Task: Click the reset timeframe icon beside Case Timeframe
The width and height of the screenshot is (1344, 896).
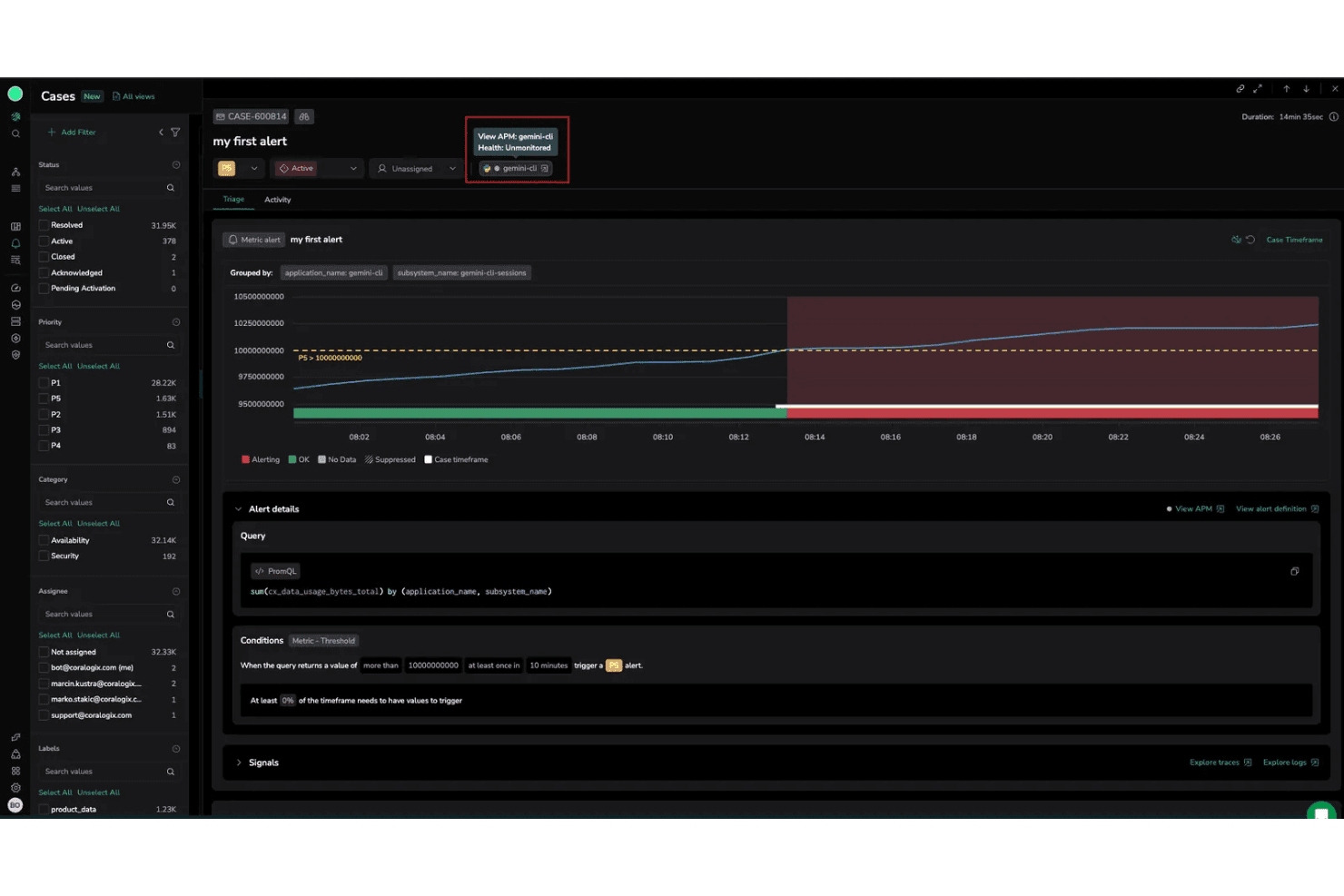Action: (1250, 240)
